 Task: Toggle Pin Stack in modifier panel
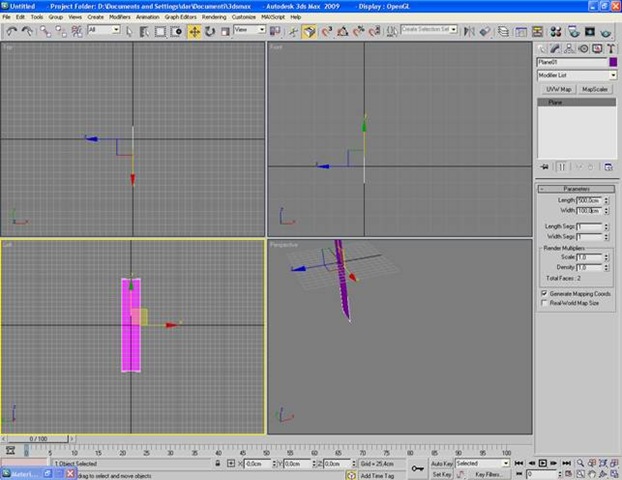[x=544, y=167]
